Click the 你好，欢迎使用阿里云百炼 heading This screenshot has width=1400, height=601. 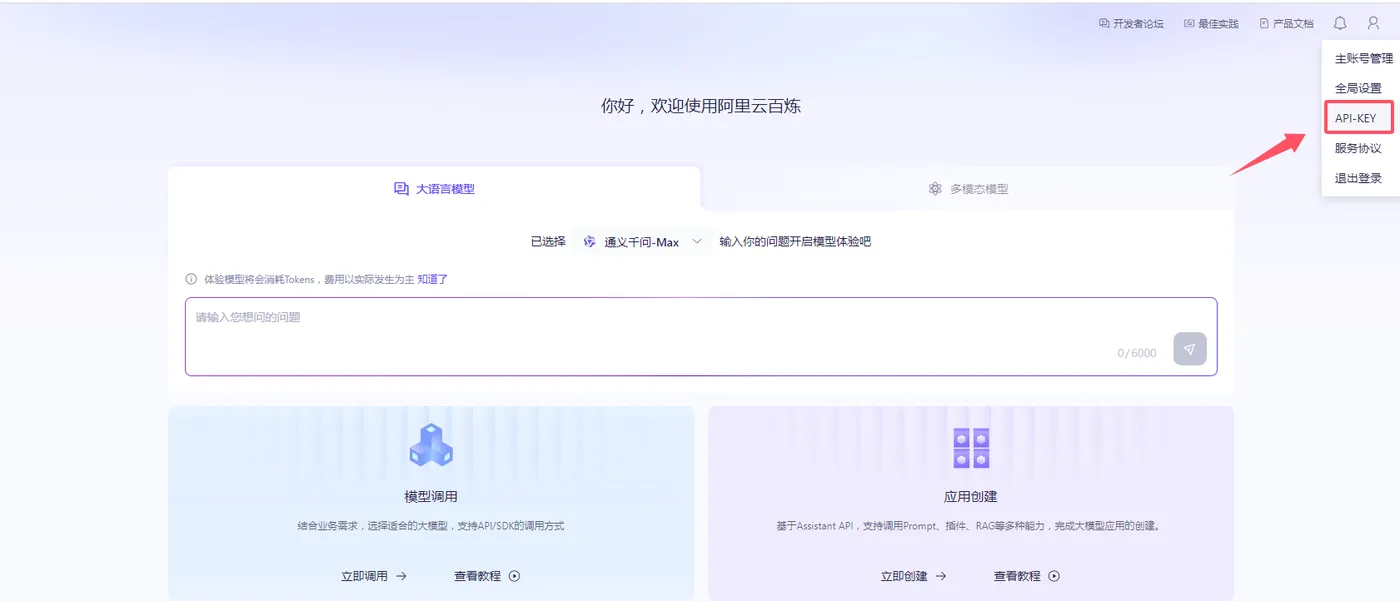pos(701,106)
